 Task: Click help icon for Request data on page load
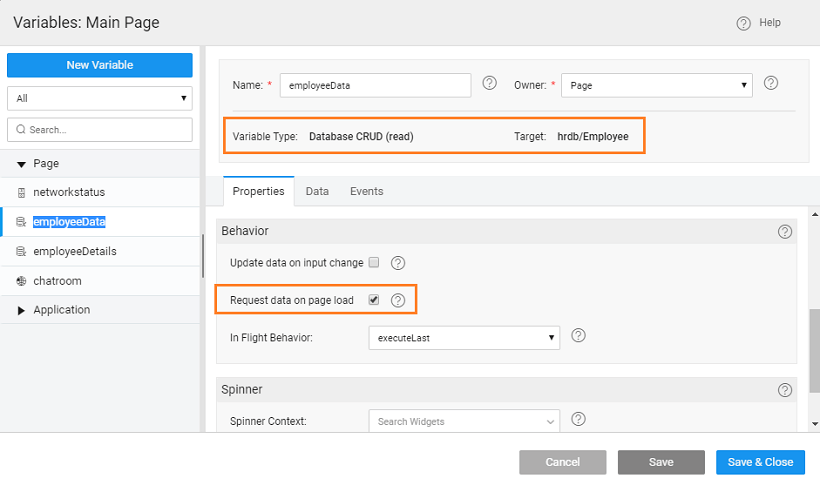pos(397,300)
